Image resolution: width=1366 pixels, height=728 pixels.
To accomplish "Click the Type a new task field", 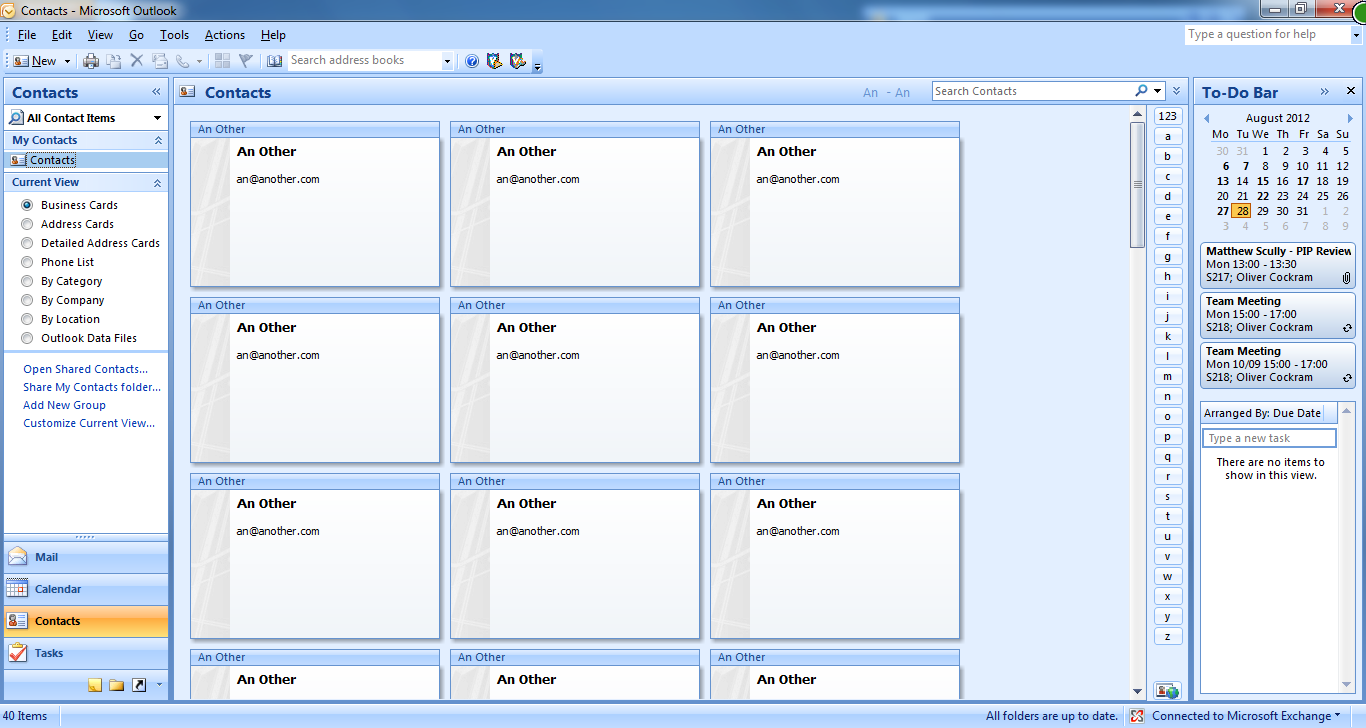I will coord(1269,438).
